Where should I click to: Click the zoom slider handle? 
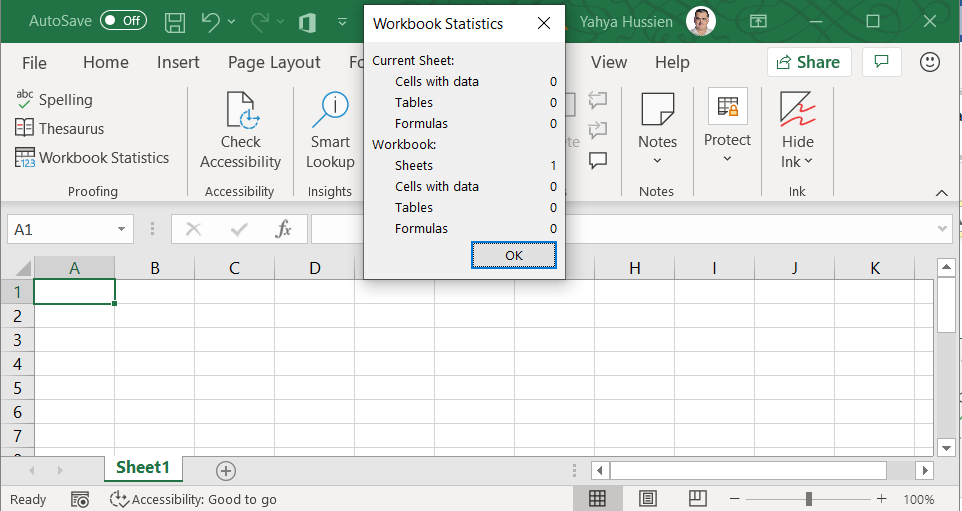coord(808,499)
